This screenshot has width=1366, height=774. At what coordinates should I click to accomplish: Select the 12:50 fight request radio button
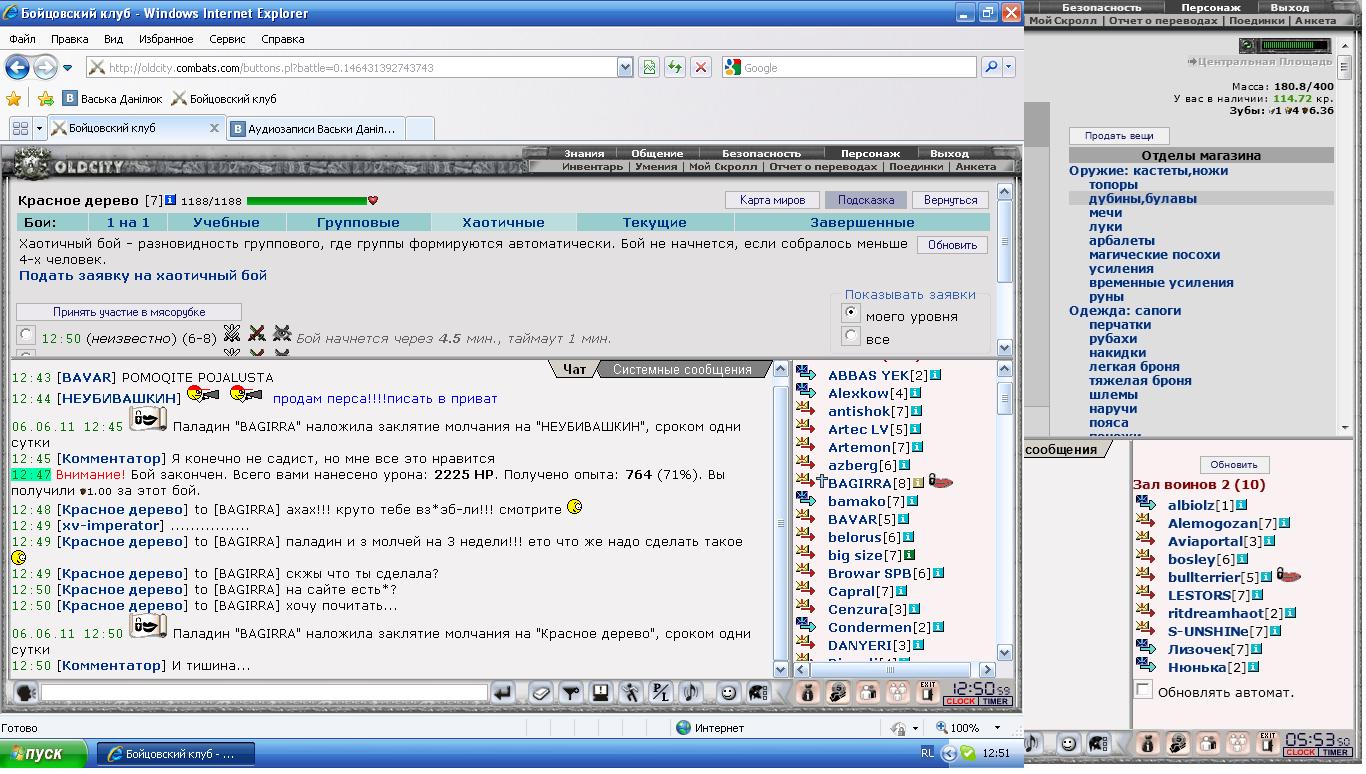[26, 335]
